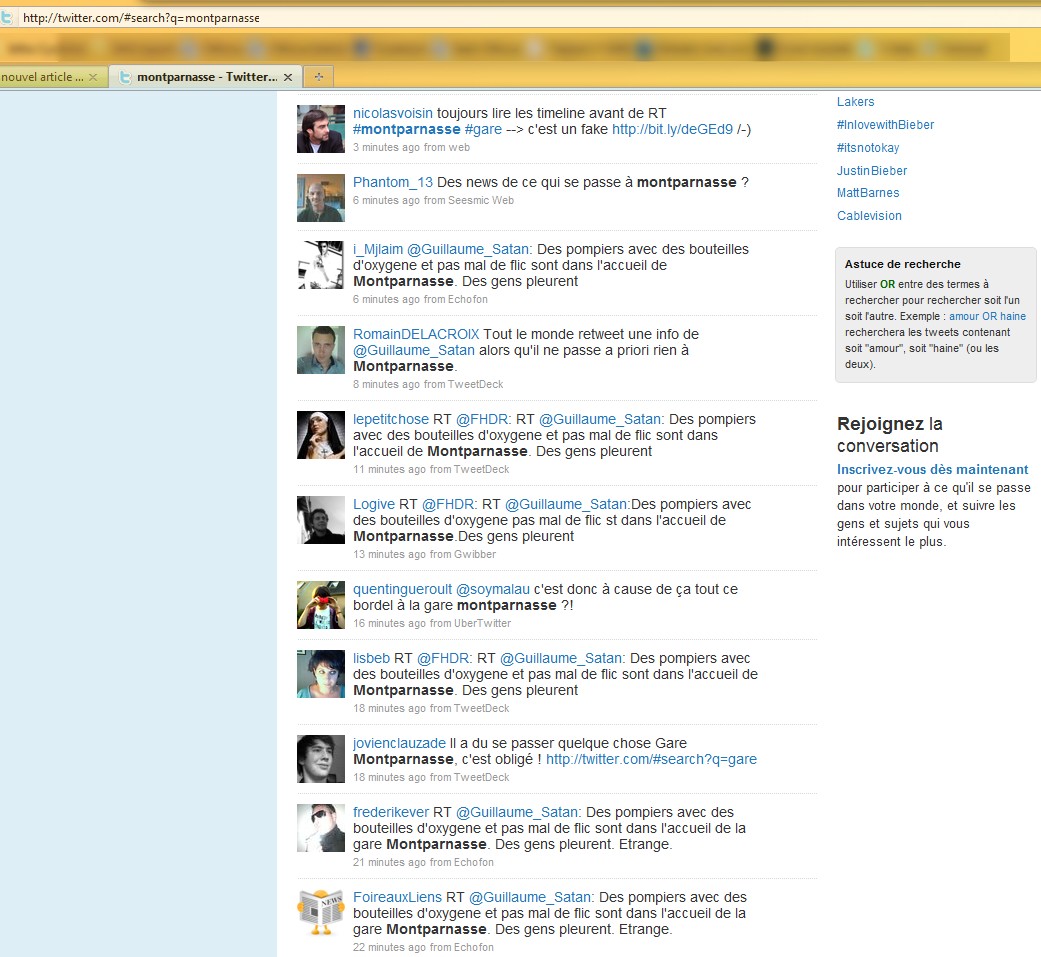
Task: Click the 'Rejoignez la conversation' heading
Action: click(890, 435)
